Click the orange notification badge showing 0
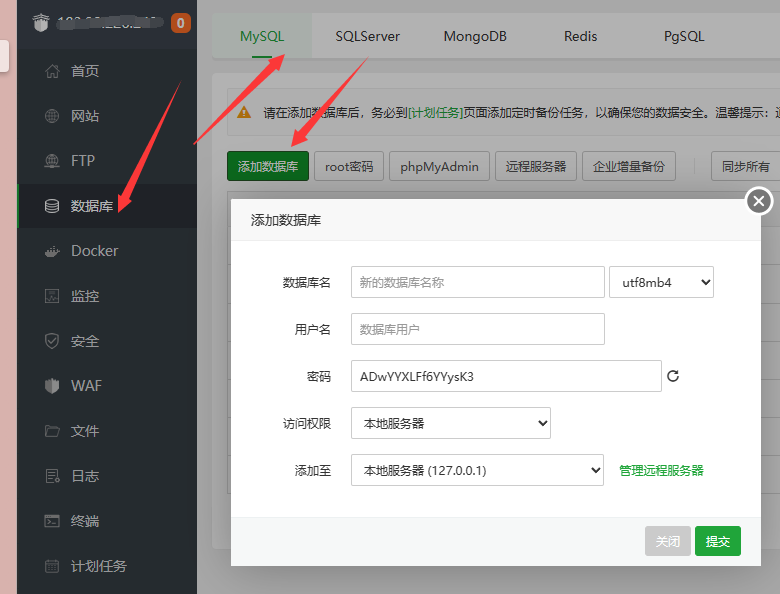The image size is (780, 594). tap(181, 23)
